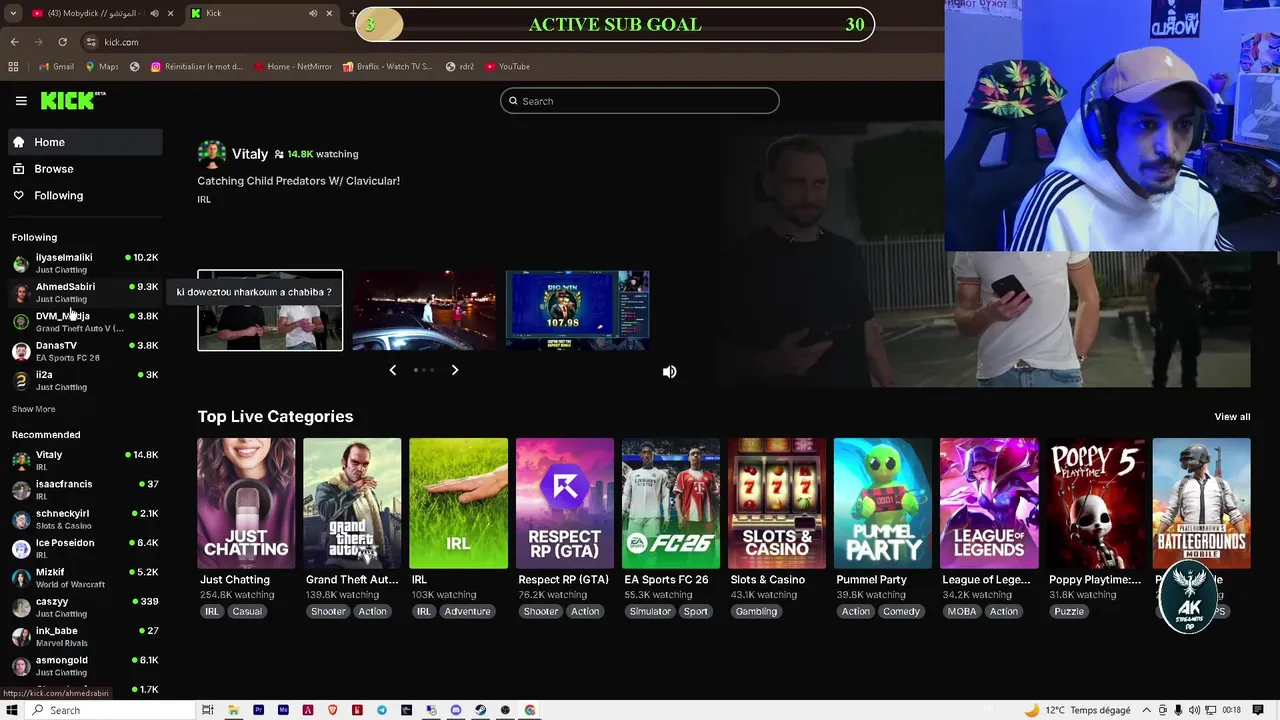
Task: Open the Slots & Casino category card
Action: 777,503
